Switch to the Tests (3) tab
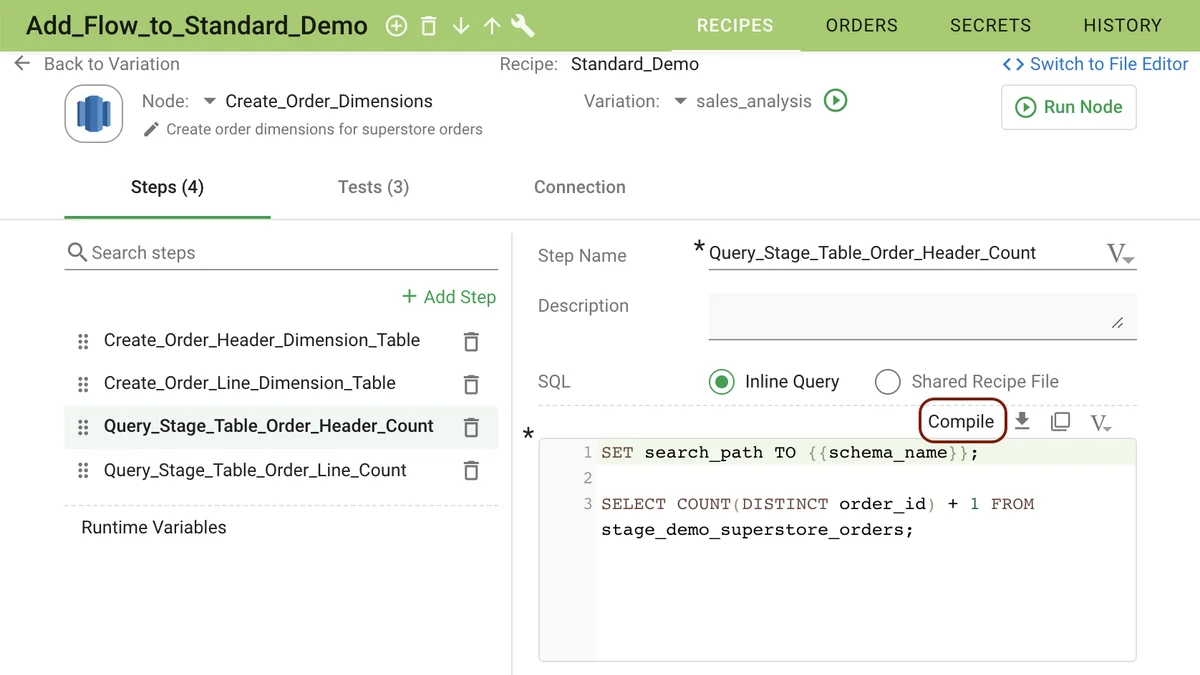 click(x=373, y=187)
